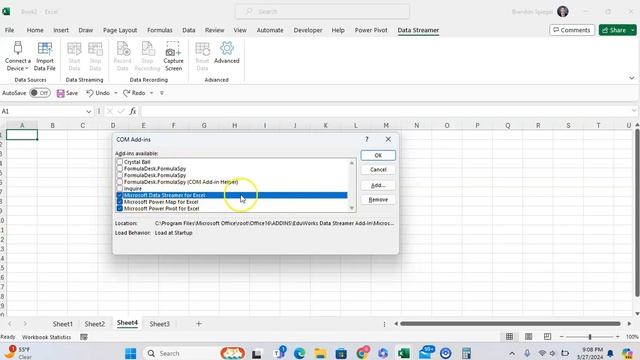Open File Explorer from taskbar
The width and height of the screenshot is (640, 360).
point(320,353)
